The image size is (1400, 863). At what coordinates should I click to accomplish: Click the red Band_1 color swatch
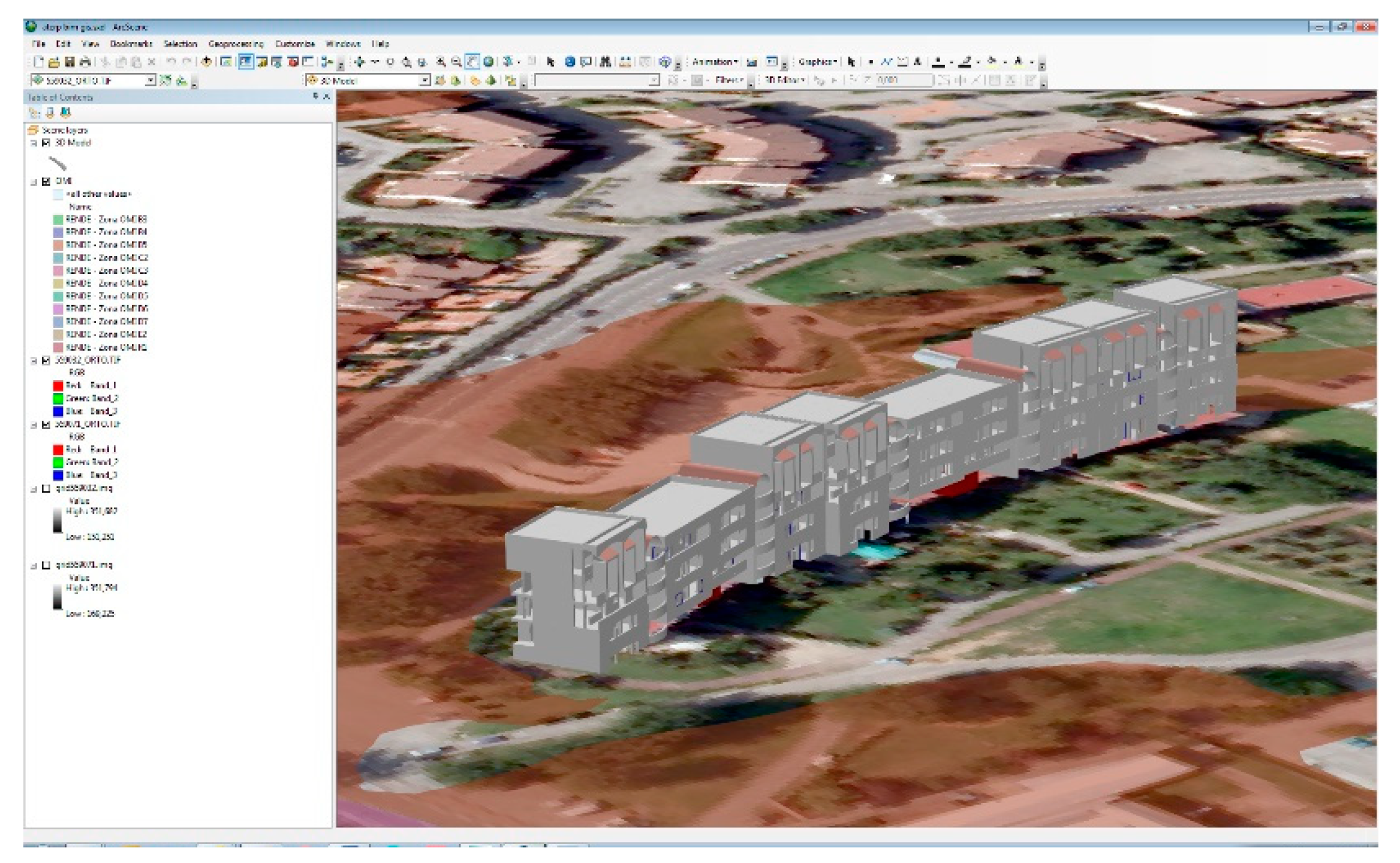58,385
